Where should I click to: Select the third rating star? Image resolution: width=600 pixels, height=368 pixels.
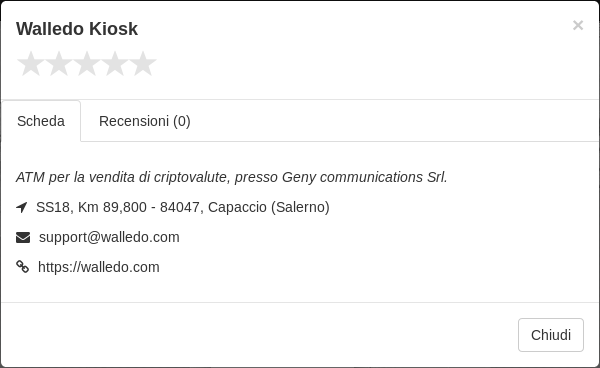click(x=87, y=64)
